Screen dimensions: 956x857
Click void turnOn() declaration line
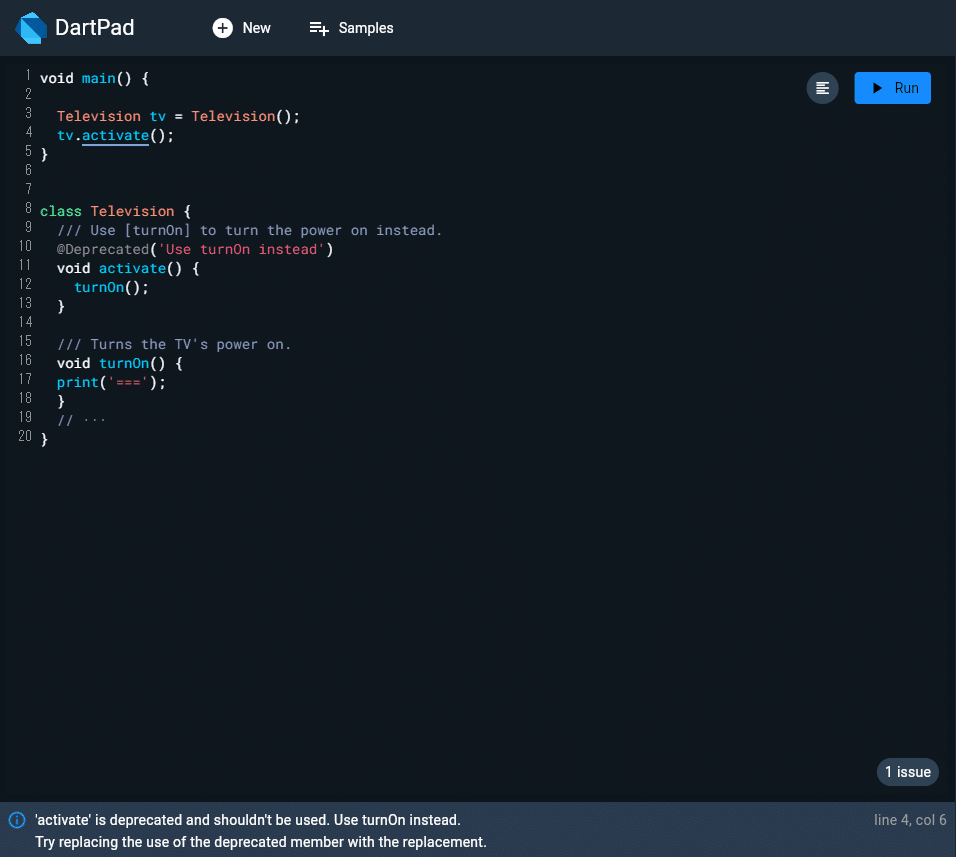click(x=120, y=363)
